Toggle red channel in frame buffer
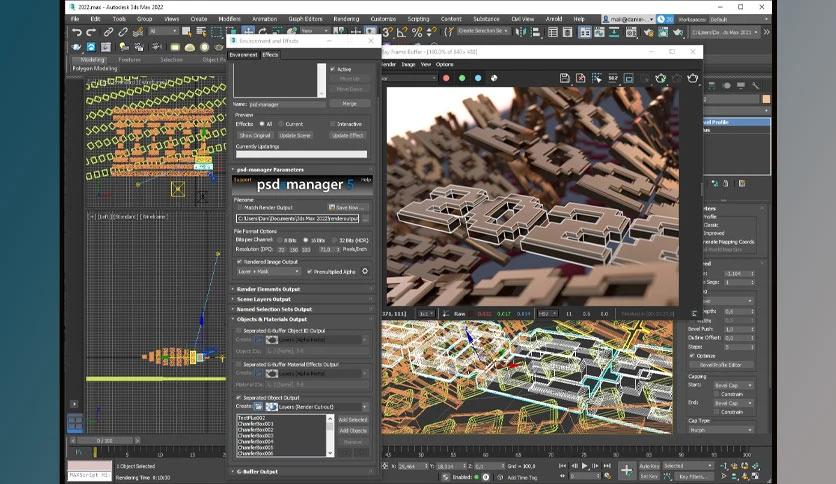Image resolution: width=836 pixels, height=484 pixels. (446, 78)
